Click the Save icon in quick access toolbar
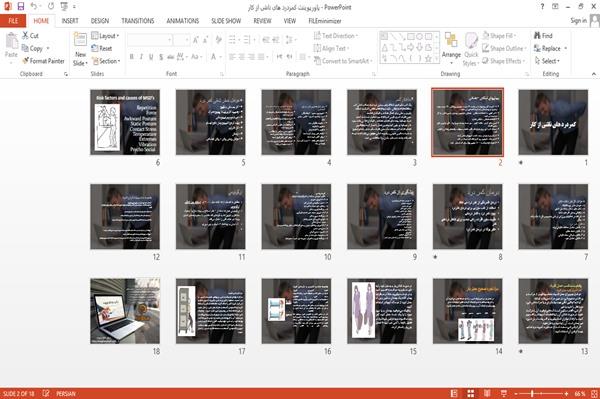This screenshot has width=600, height=399. (21, 7)
